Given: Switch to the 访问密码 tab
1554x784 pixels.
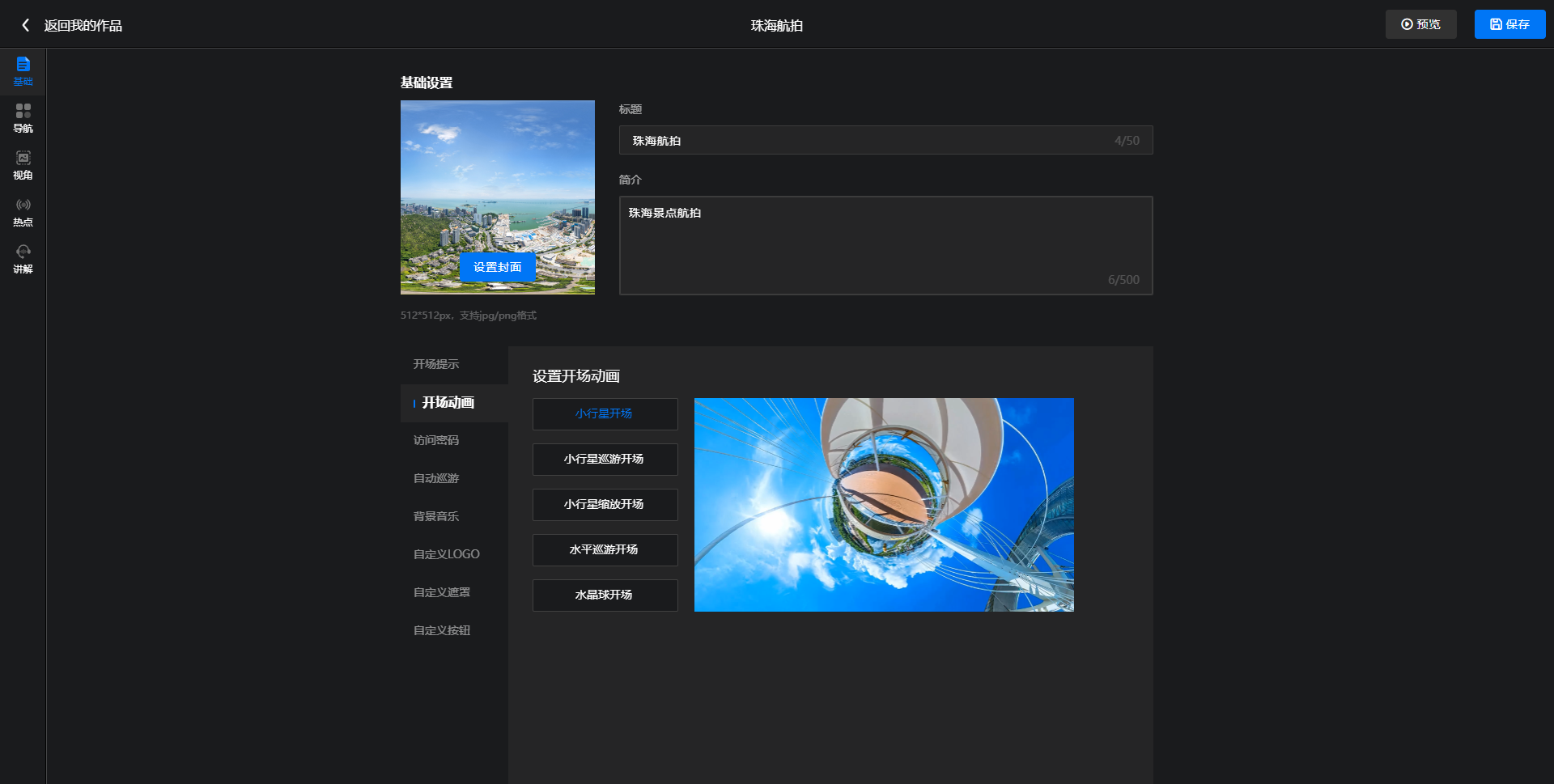Looking at the screenshot, I should click(436, 440).
